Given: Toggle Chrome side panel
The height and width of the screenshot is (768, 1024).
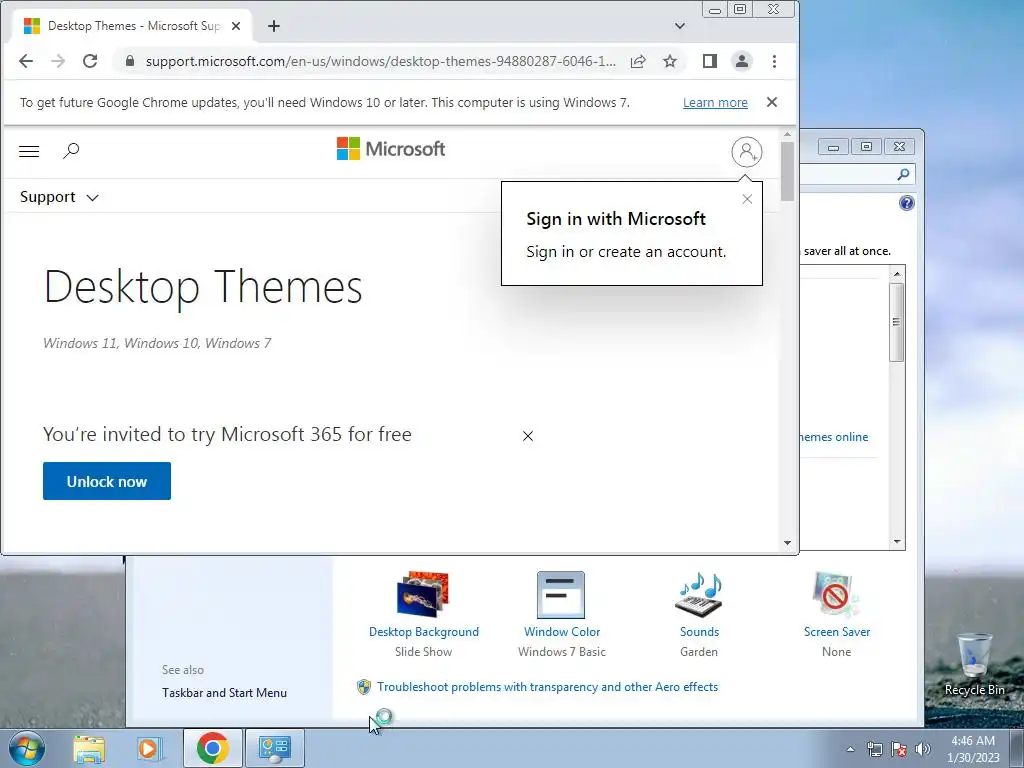Looking at the screenshot, I should 709,61.
